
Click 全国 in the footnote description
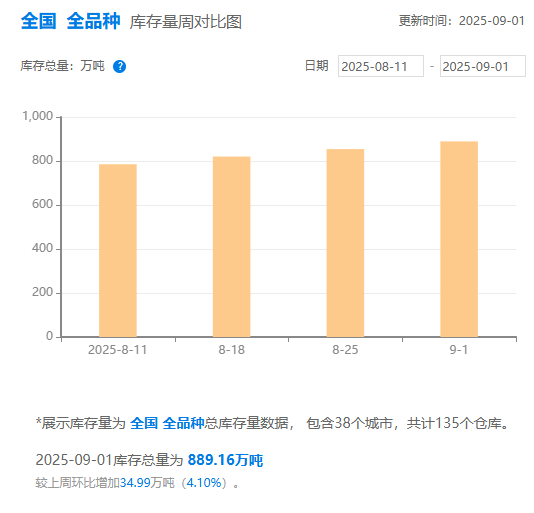click(144, 423)
